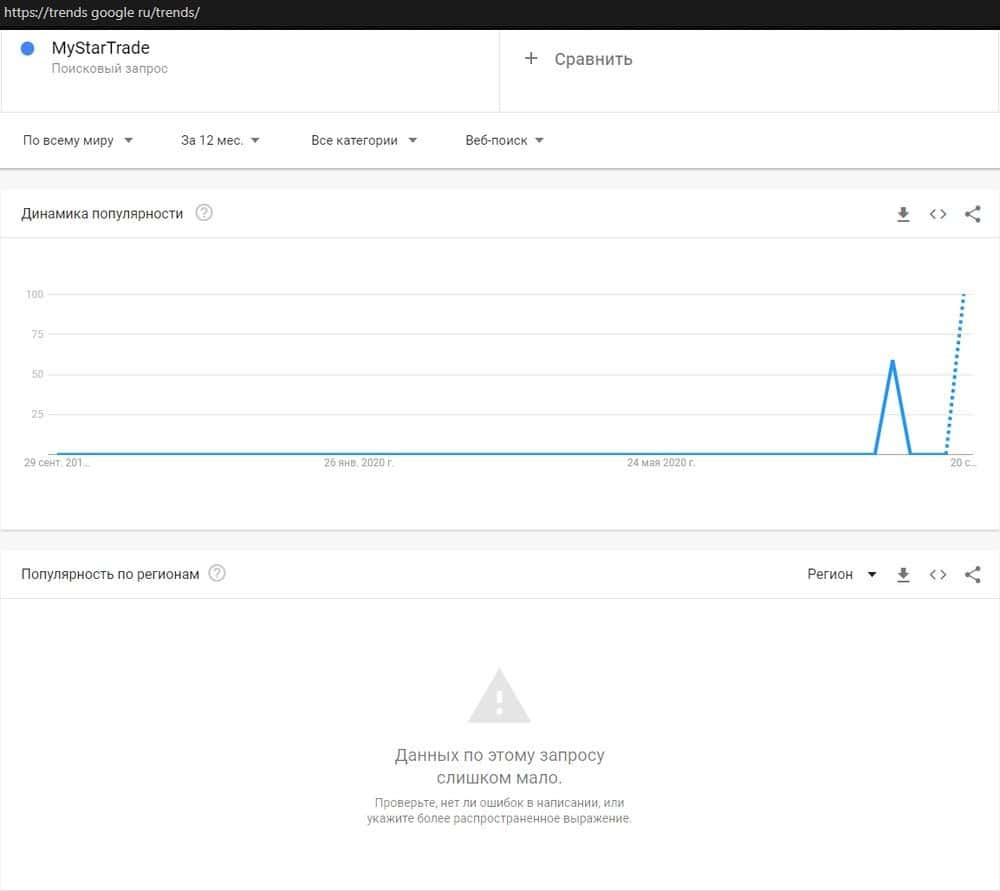Click the warning triangle icon
1000x891 pixels.
(499, 695)
